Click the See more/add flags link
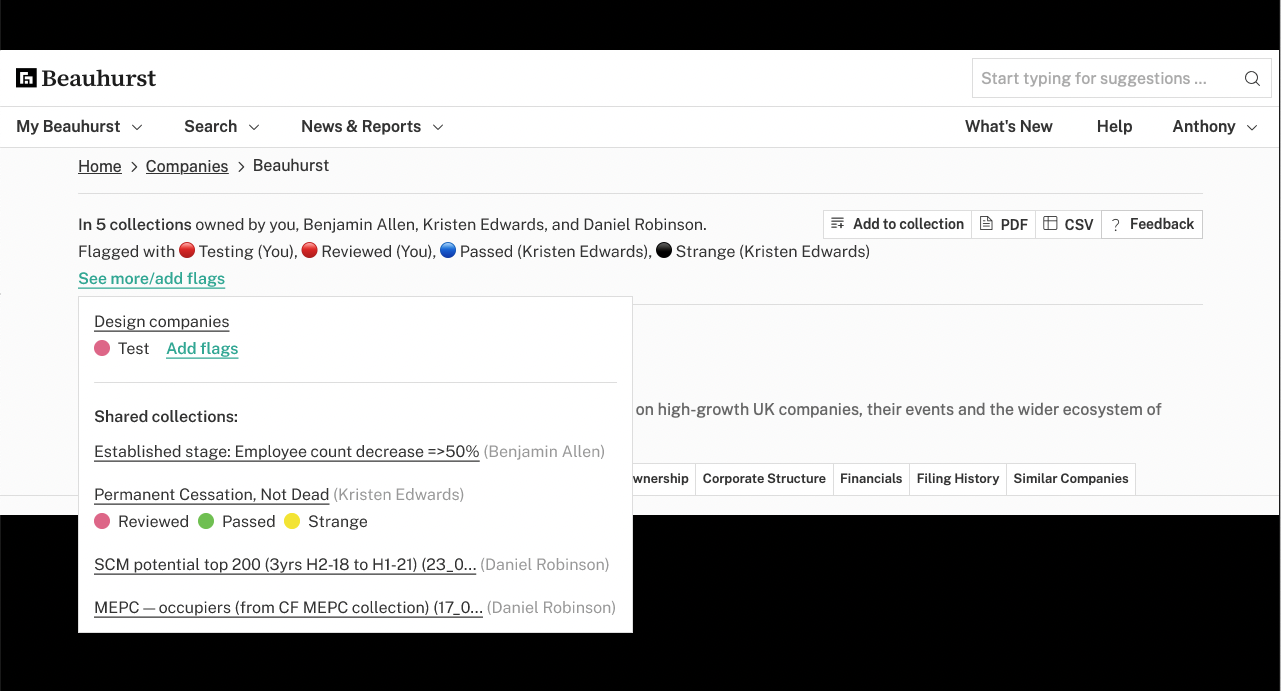Screen dimensions: 1281x691 pos(151,279)
